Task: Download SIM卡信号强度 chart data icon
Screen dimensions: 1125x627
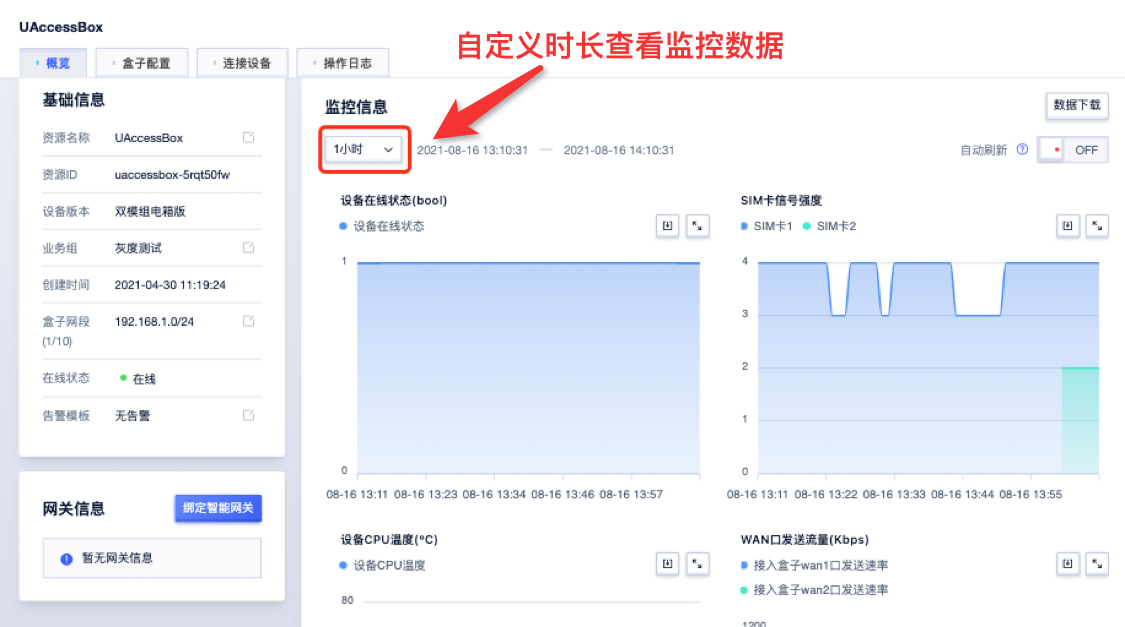Action: click(1068, 226)
